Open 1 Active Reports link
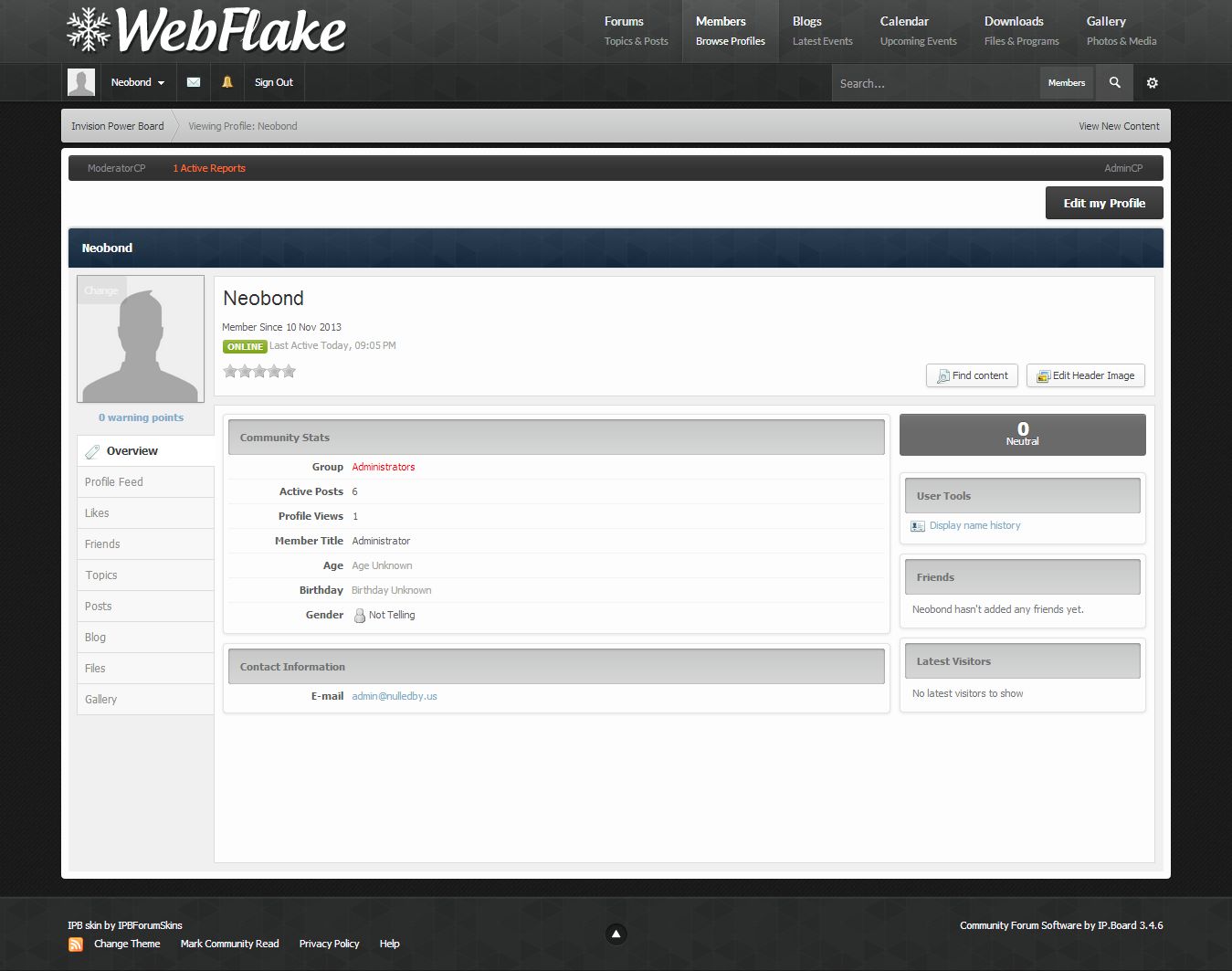Screen dimensions: 1232x971 tap(209, 168)
